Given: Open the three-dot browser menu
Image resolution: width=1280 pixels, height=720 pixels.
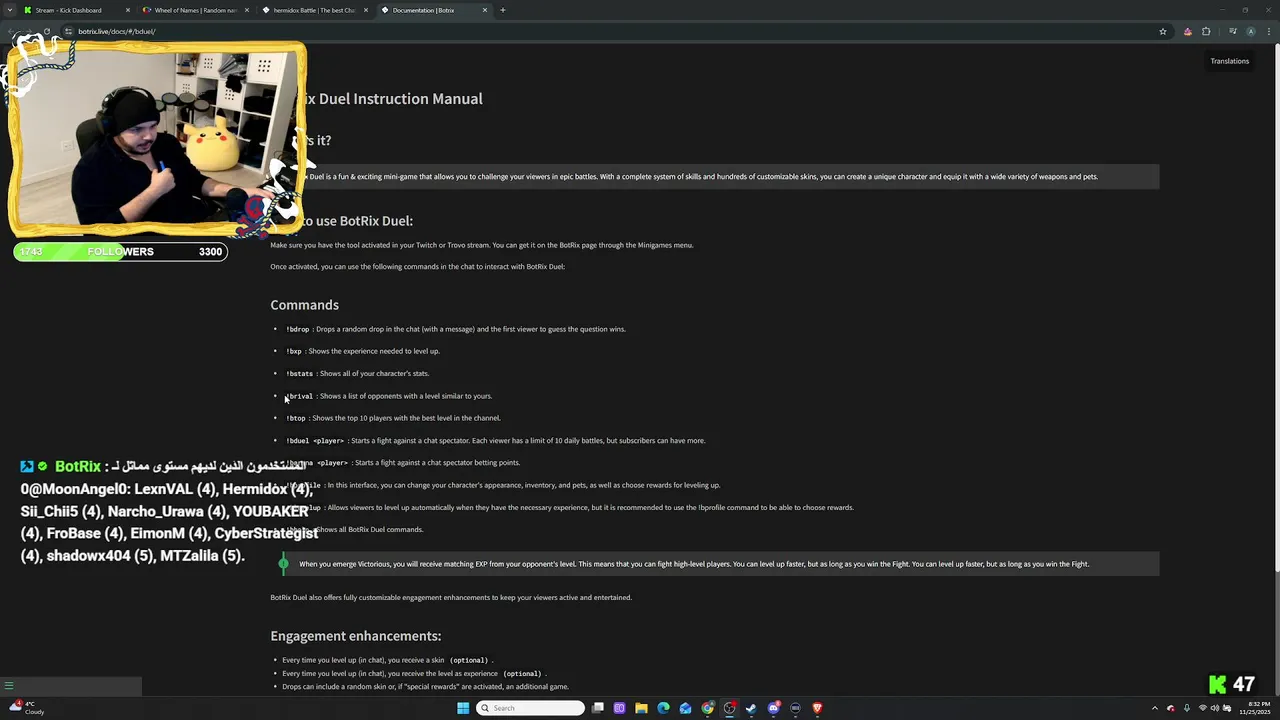Looking at the screenshot, I should point(1268,31).
